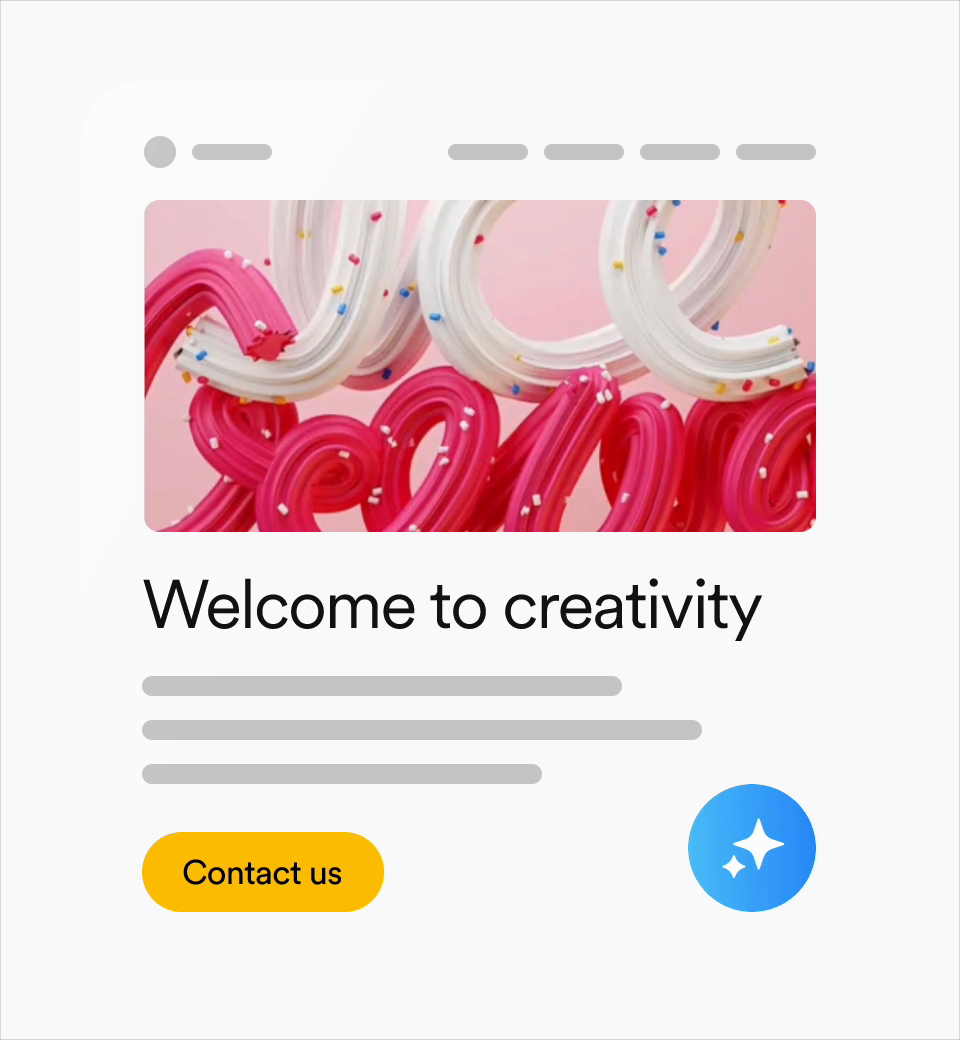Click the word creativity in the heading
The image size is (960, 1040).
click(x=633, y=608)
